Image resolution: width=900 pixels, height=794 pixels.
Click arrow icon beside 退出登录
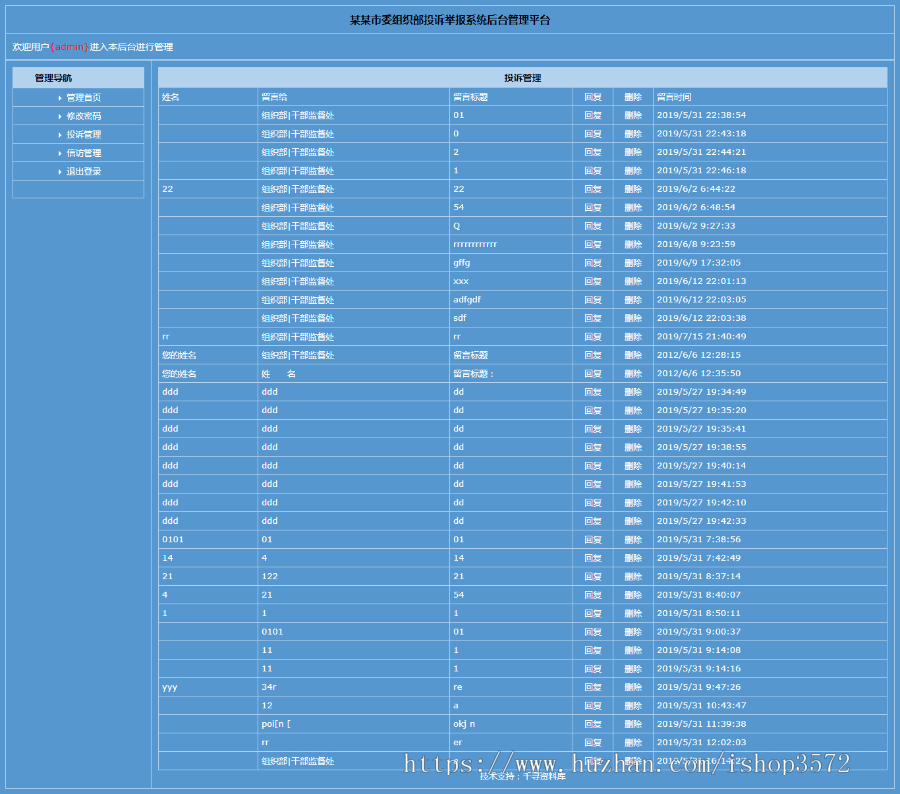(x=60, y=172)
